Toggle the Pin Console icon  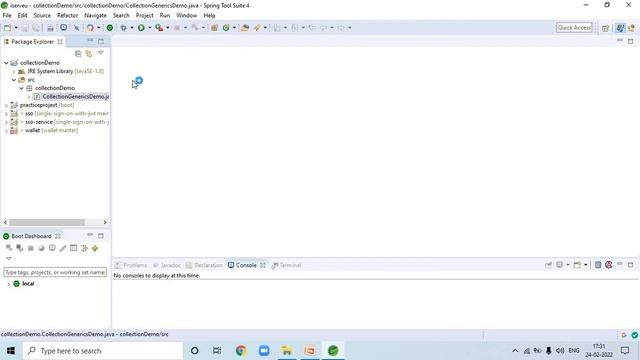(548, 265)
